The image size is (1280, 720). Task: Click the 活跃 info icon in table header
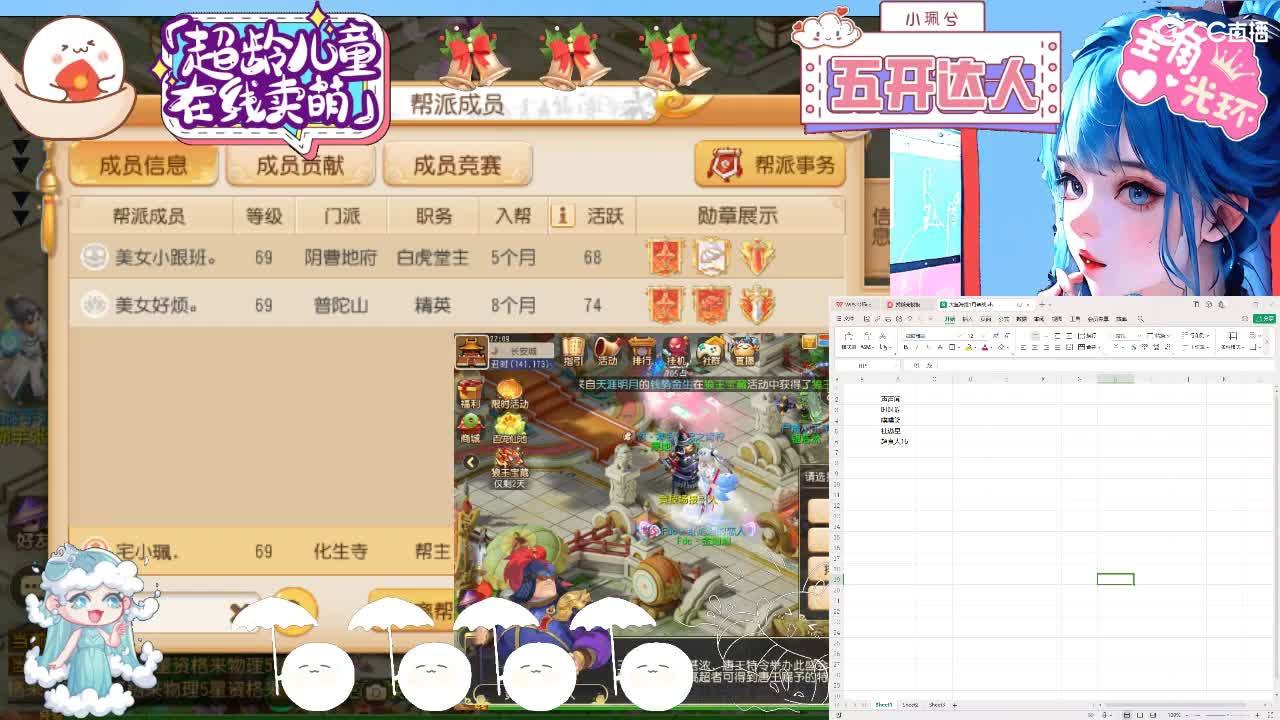[563, 216]
